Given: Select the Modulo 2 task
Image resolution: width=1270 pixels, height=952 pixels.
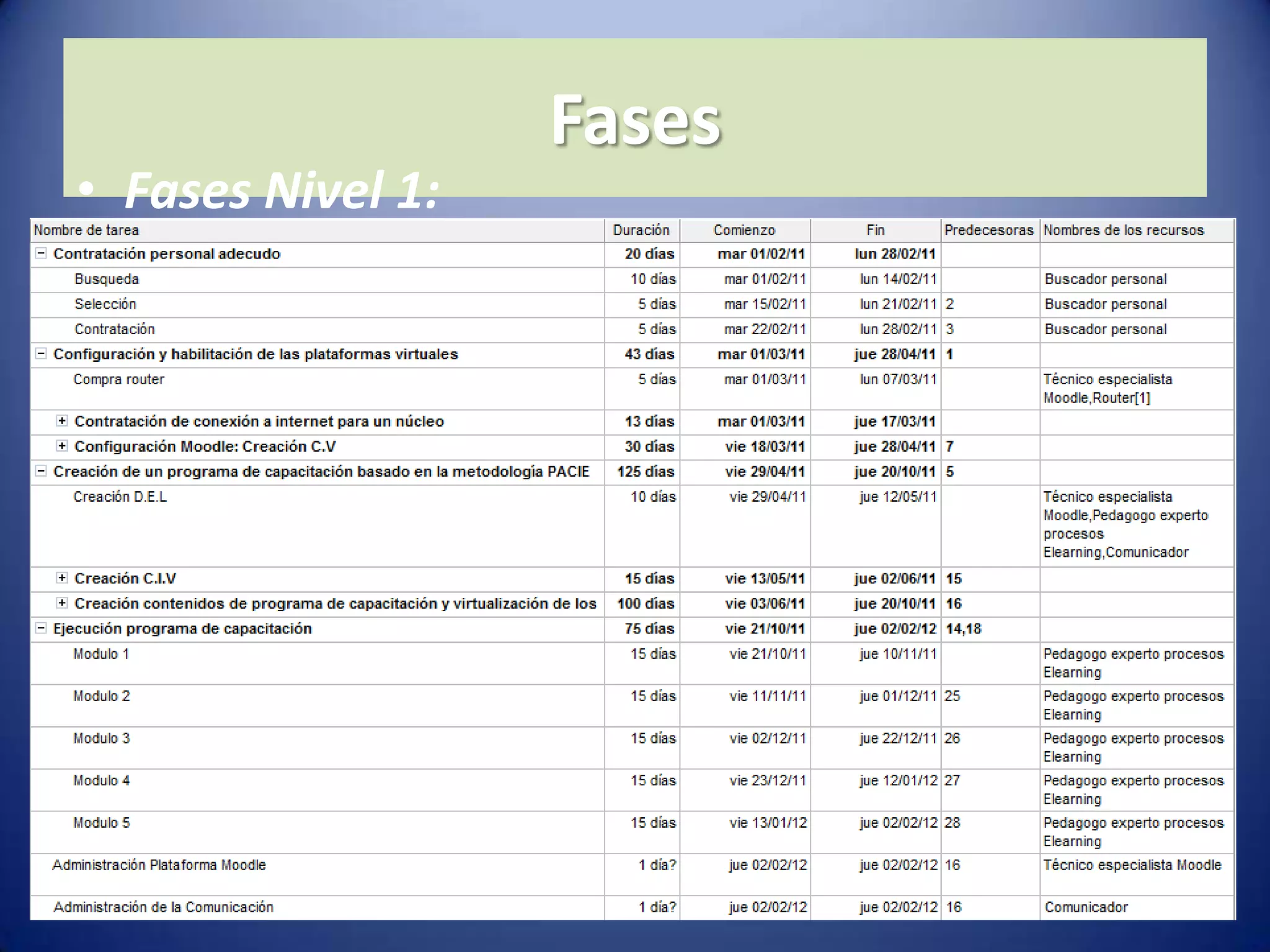Looking at the screenshot, I should pos(102,696).
